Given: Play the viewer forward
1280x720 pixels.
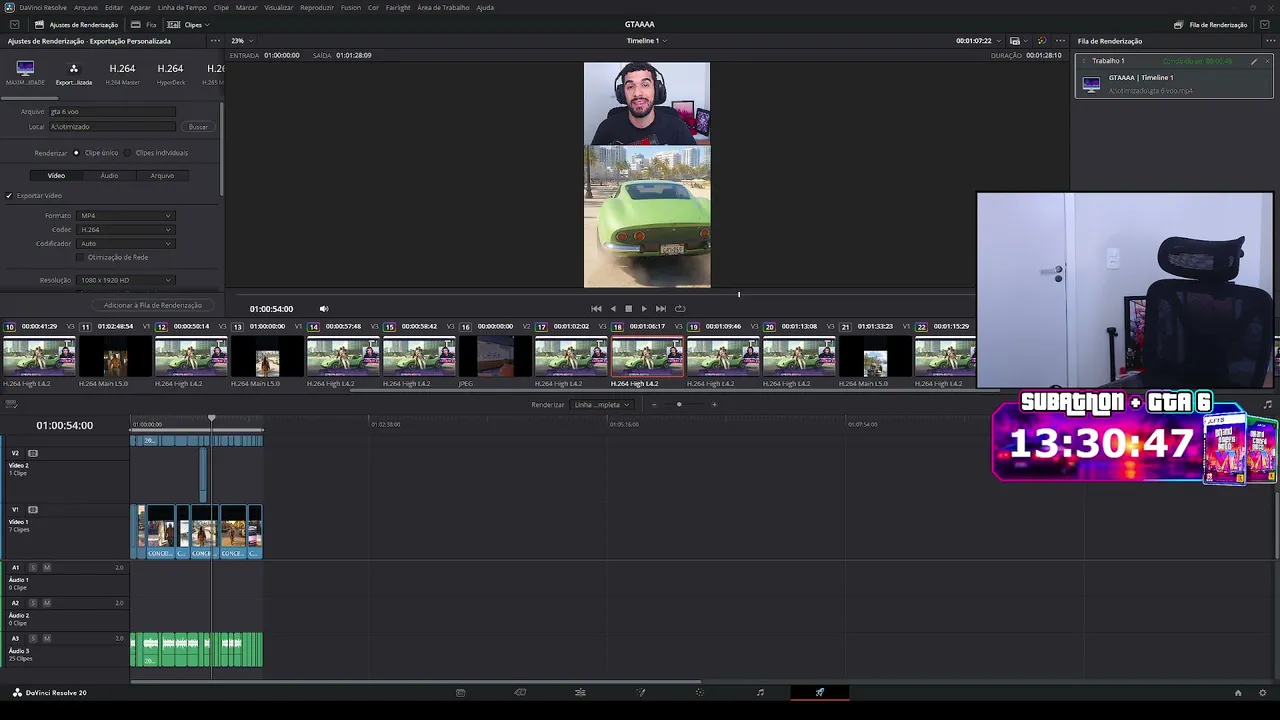Looking at the screenshot, I should coord(643,309).
